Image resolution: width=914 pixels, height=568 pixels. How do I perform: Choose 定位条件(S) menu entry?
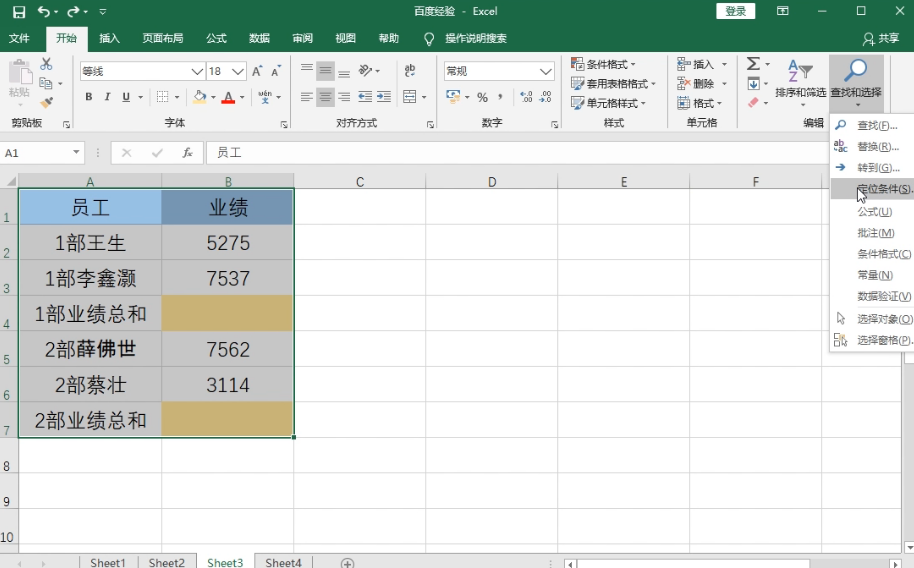pos(873,189)
